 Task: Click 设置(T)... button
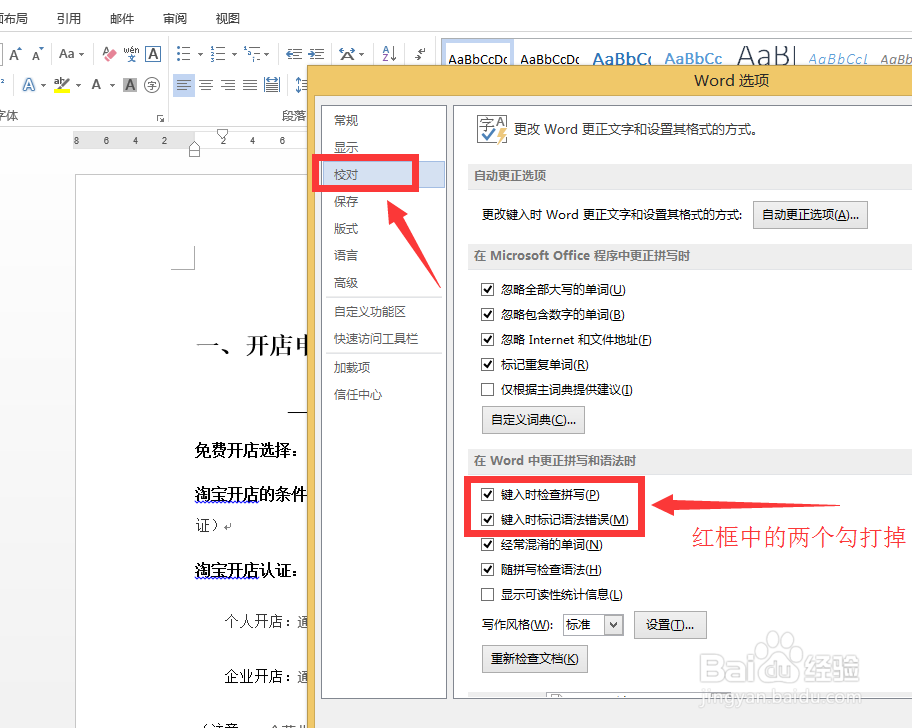670,625
